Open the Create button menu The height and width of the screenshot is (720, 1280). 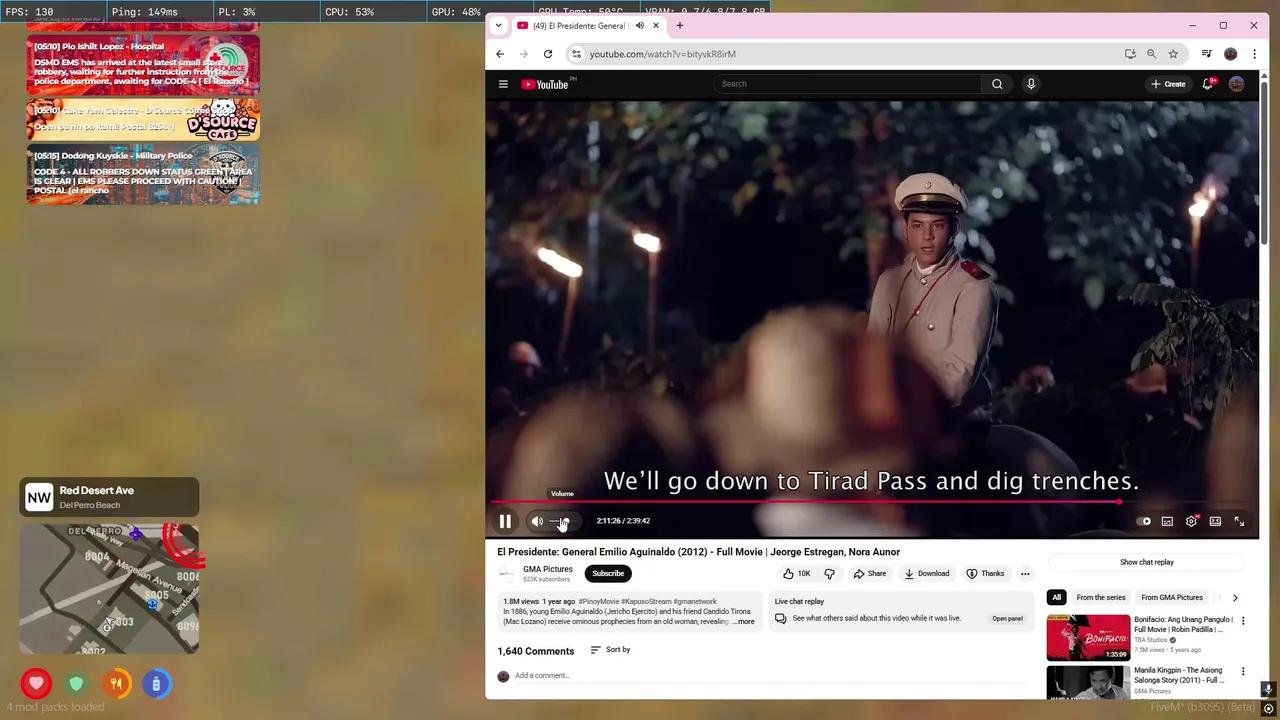tap(1168, 84)
